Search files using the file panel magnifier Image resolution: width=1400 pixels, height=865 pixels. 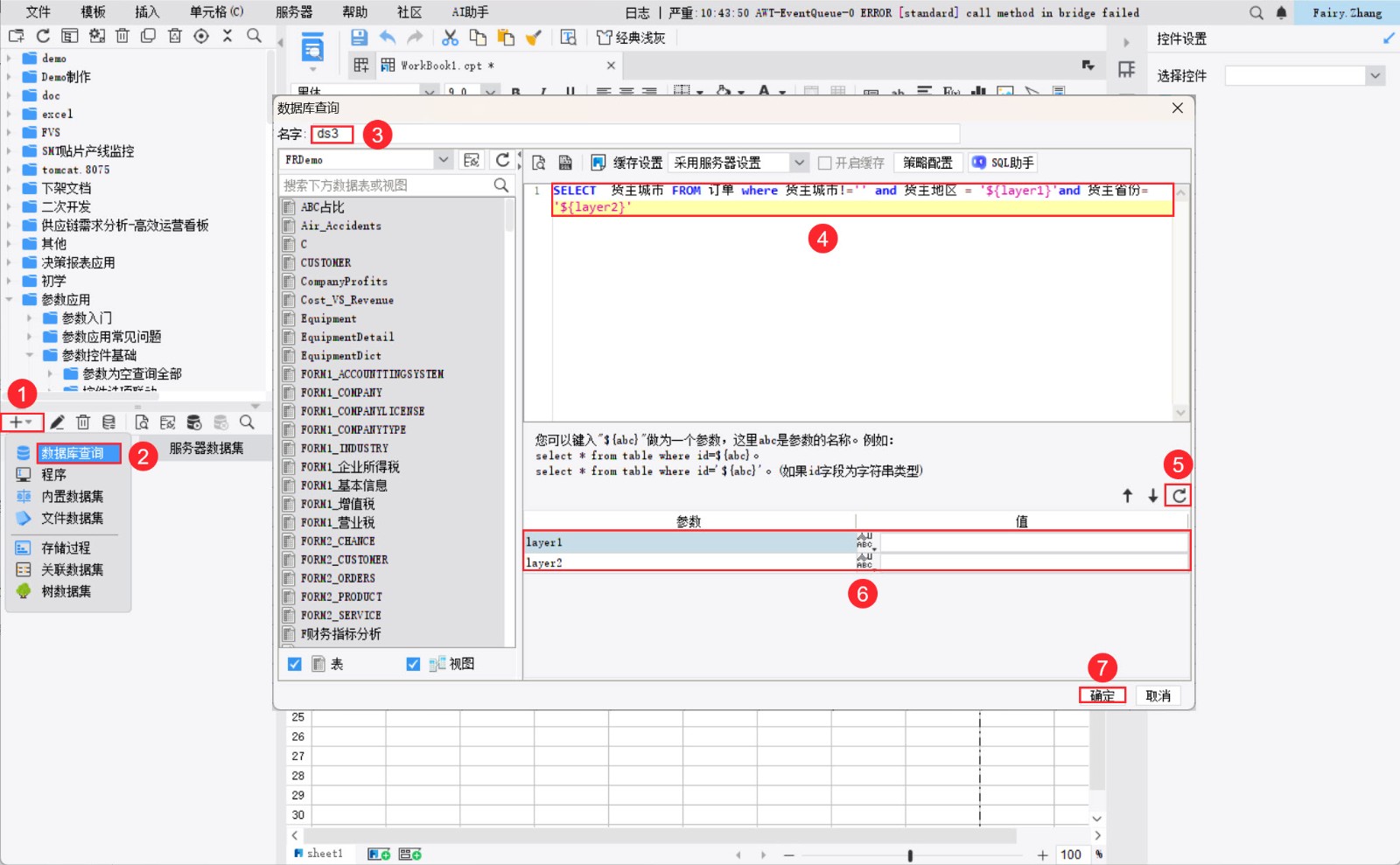[254, 36]
